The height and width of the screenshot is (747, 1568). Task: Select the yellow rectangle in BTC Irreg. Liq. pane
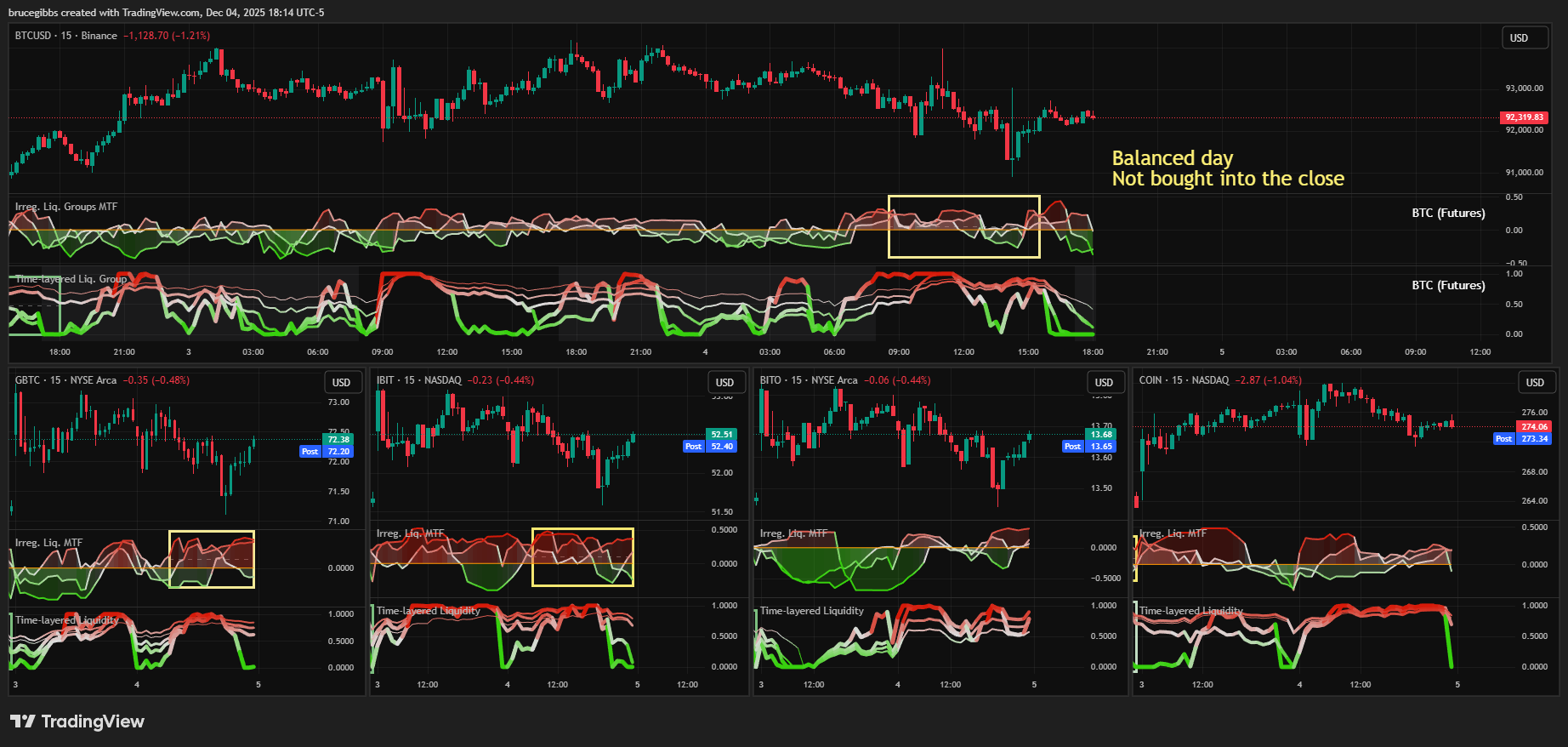tap(963, 197)
